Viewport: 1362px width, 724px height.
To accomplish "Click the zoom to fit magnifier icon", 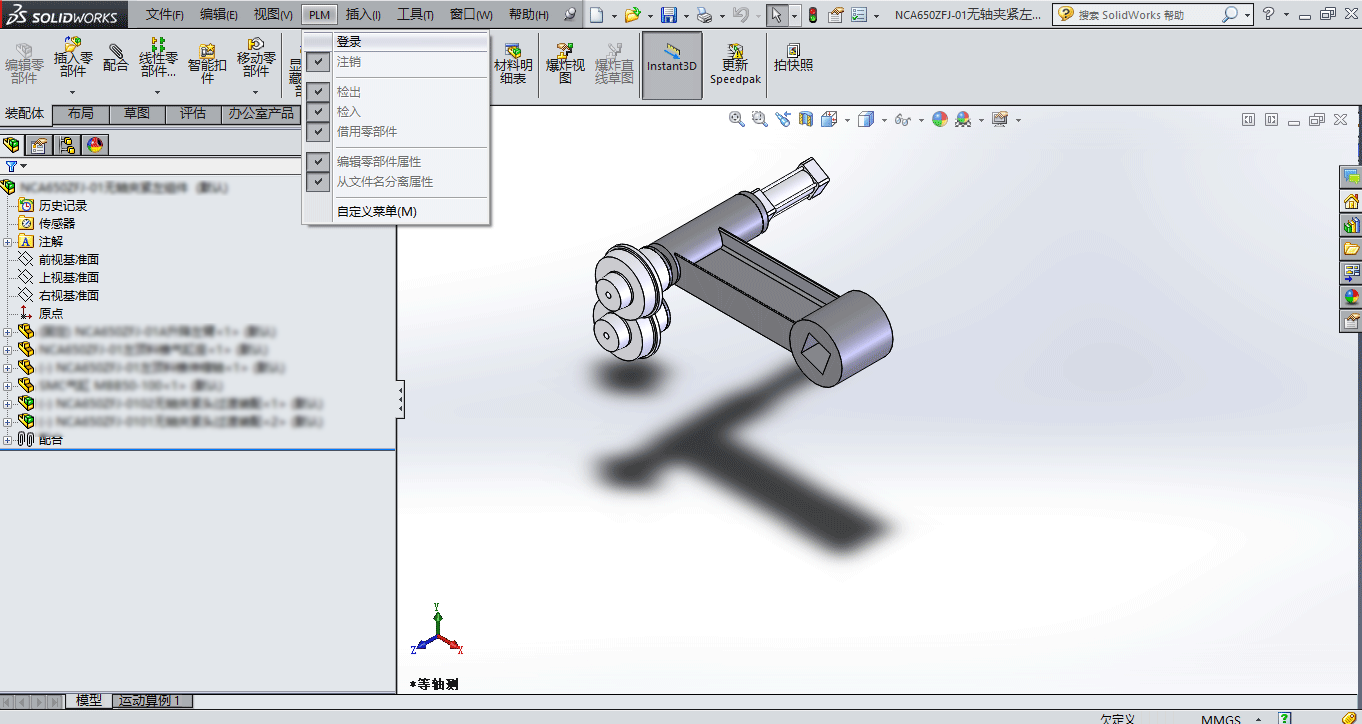I will 737,119.
